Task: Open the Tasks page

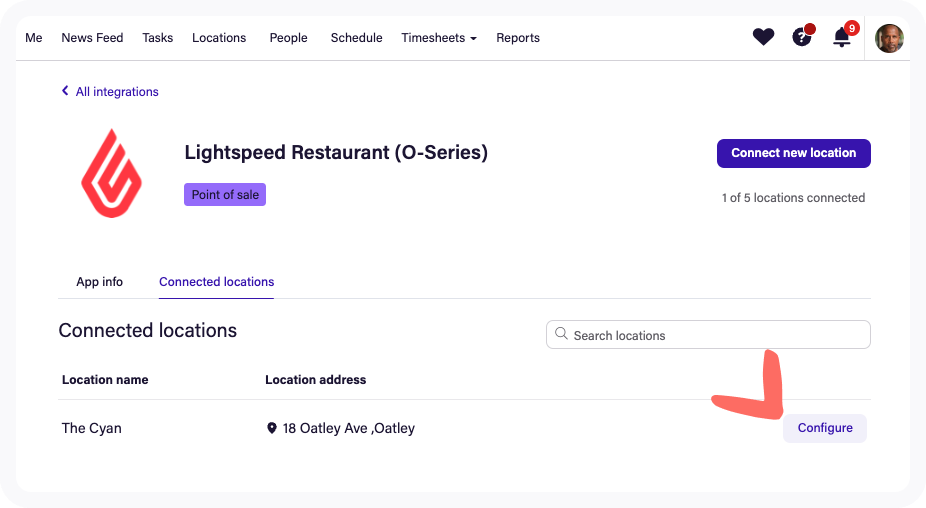Action: 158,38
